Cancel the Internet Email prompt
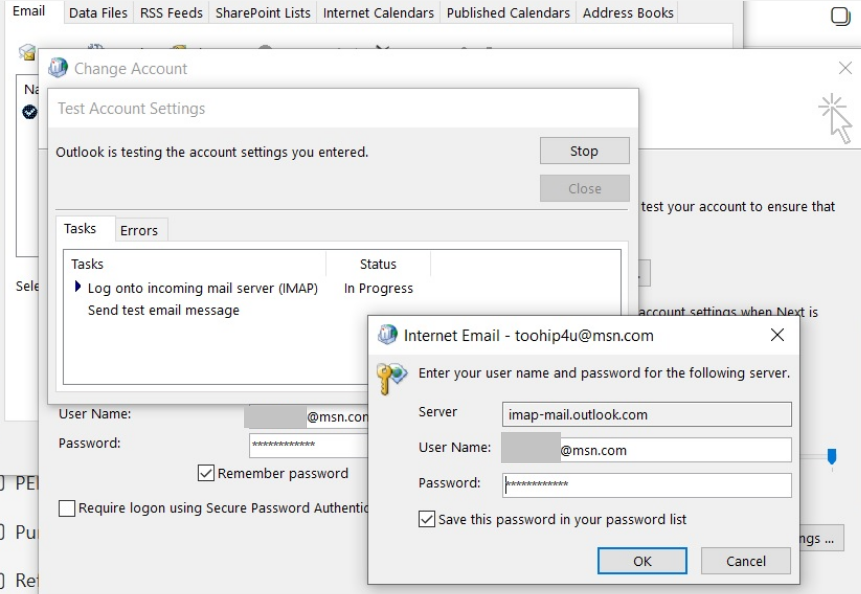The image size is (861, 594). coord(746,561)
